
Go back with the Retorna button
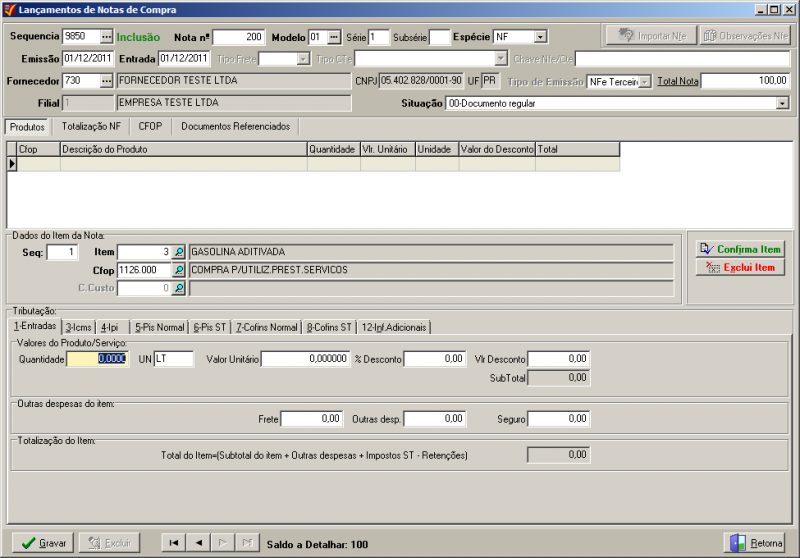[755, 543]
